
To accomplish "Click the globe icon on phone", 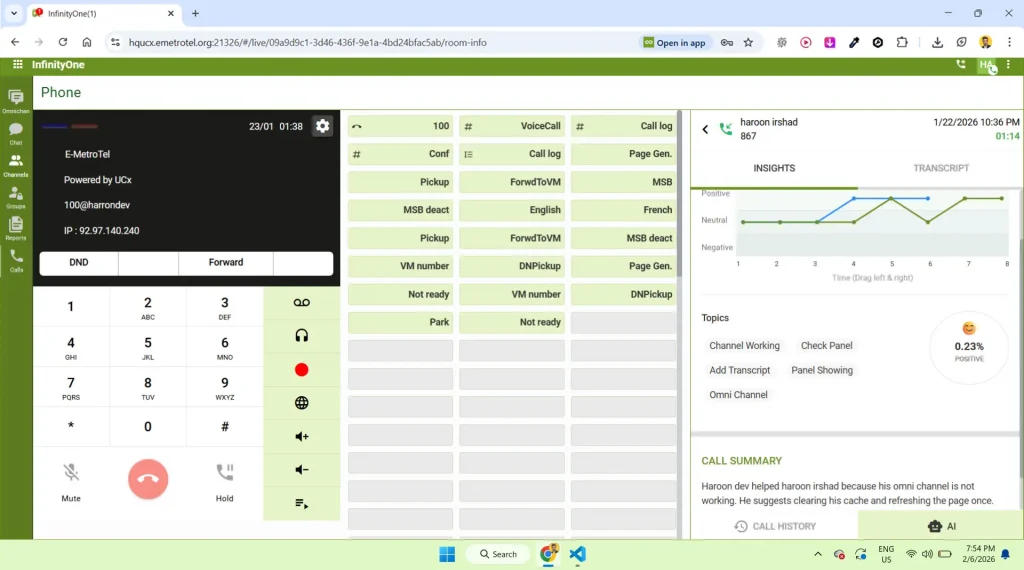I will 301,403.
